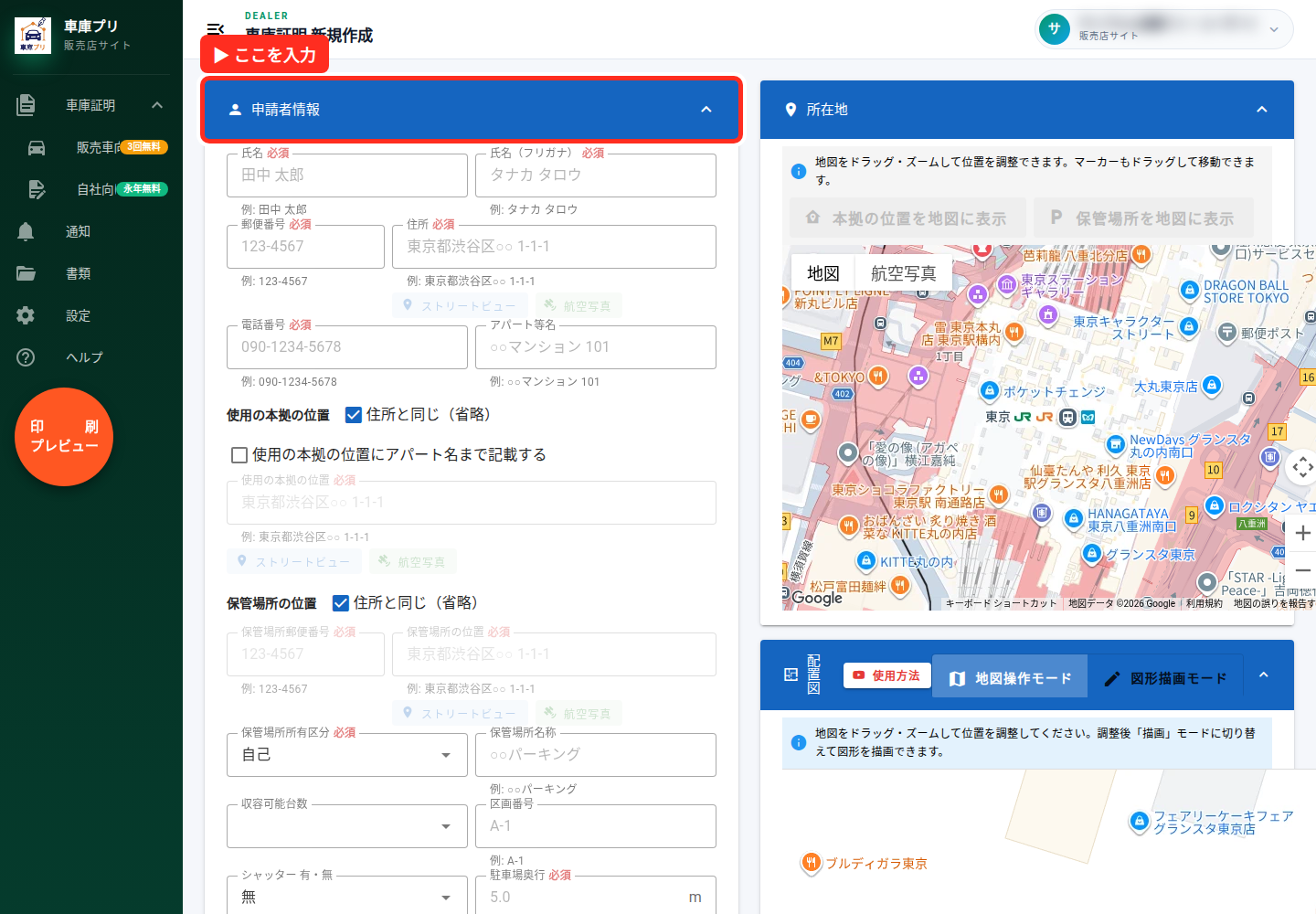Collapse the 申請者情報 panel chevron
The image size is (1316, 914).
click(x=706, y=110)
